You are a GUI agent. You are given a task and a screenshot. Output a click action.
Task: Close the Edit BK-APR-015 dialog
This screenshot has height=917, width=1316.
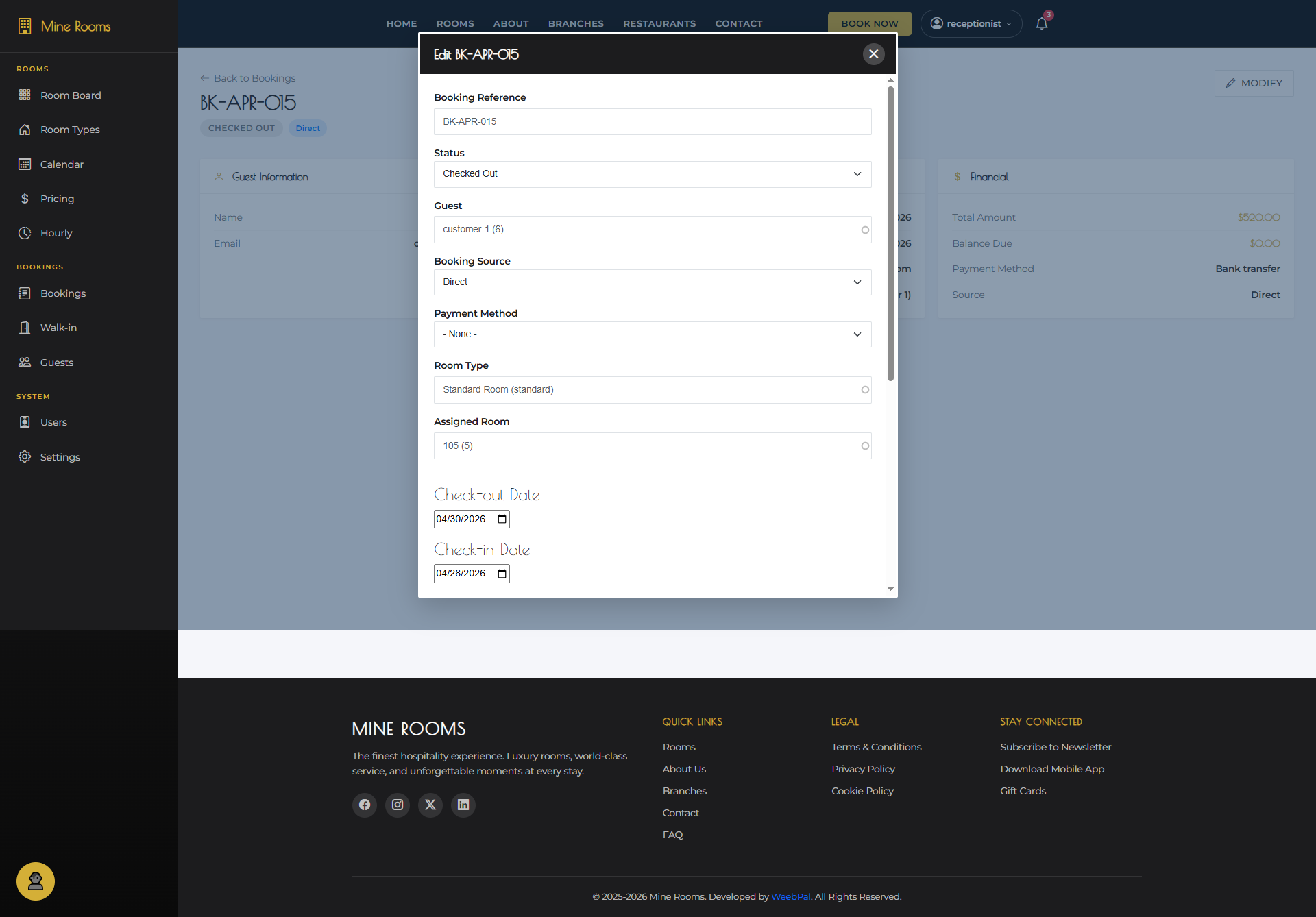pos(873,54)
